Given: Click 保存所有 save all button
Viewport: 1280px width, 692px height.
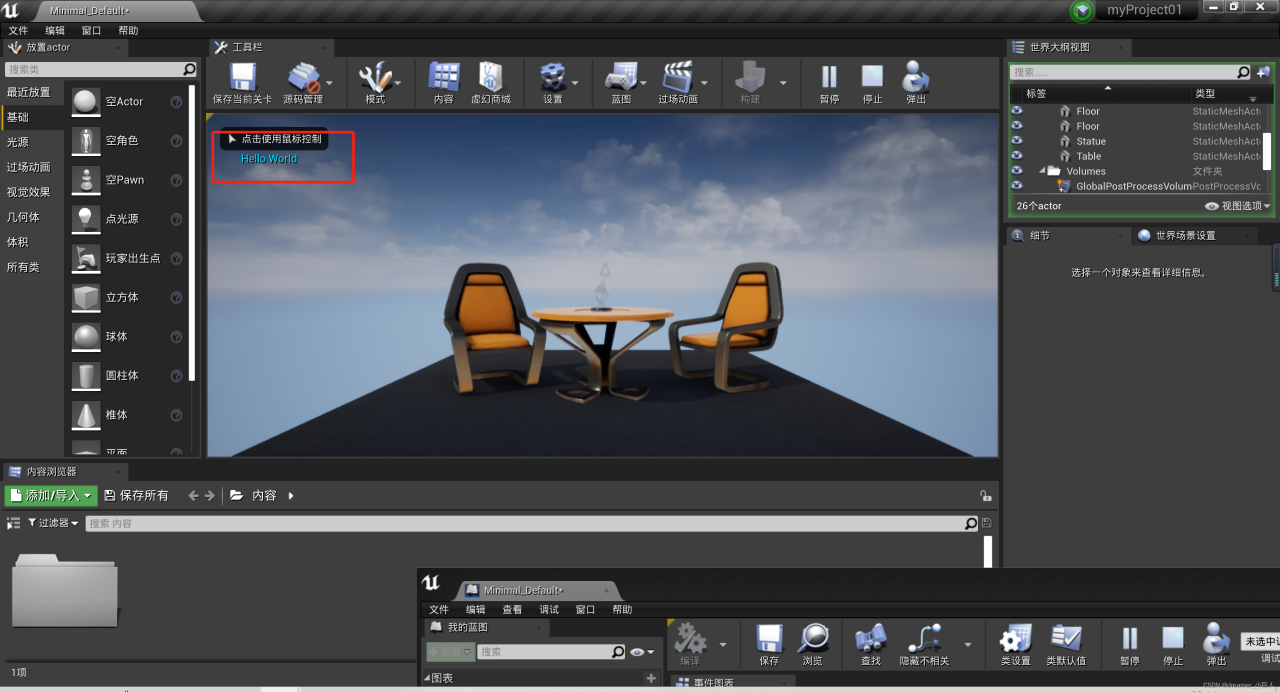Looking at the screenshot, I should pos(136,496).
